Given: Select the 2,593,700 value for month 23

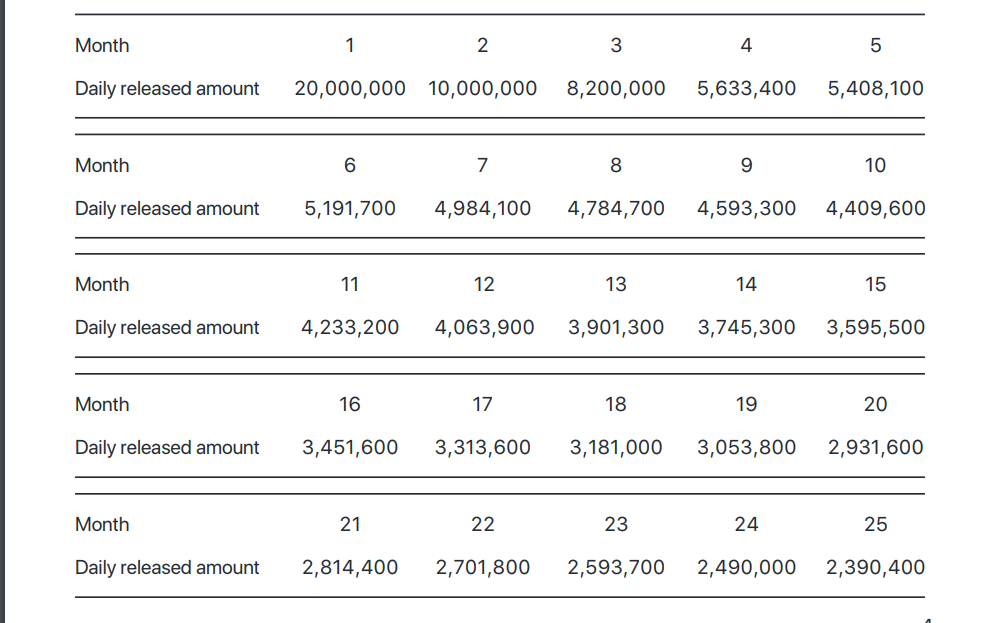Looking at the screenshot, I should 615,568.
